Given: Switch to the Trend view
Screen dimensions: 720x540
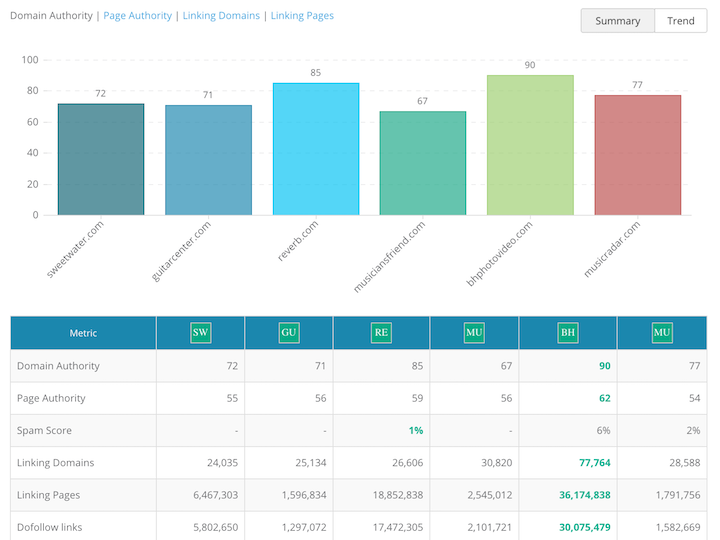Looking at the screenshot, I should 680,21.
